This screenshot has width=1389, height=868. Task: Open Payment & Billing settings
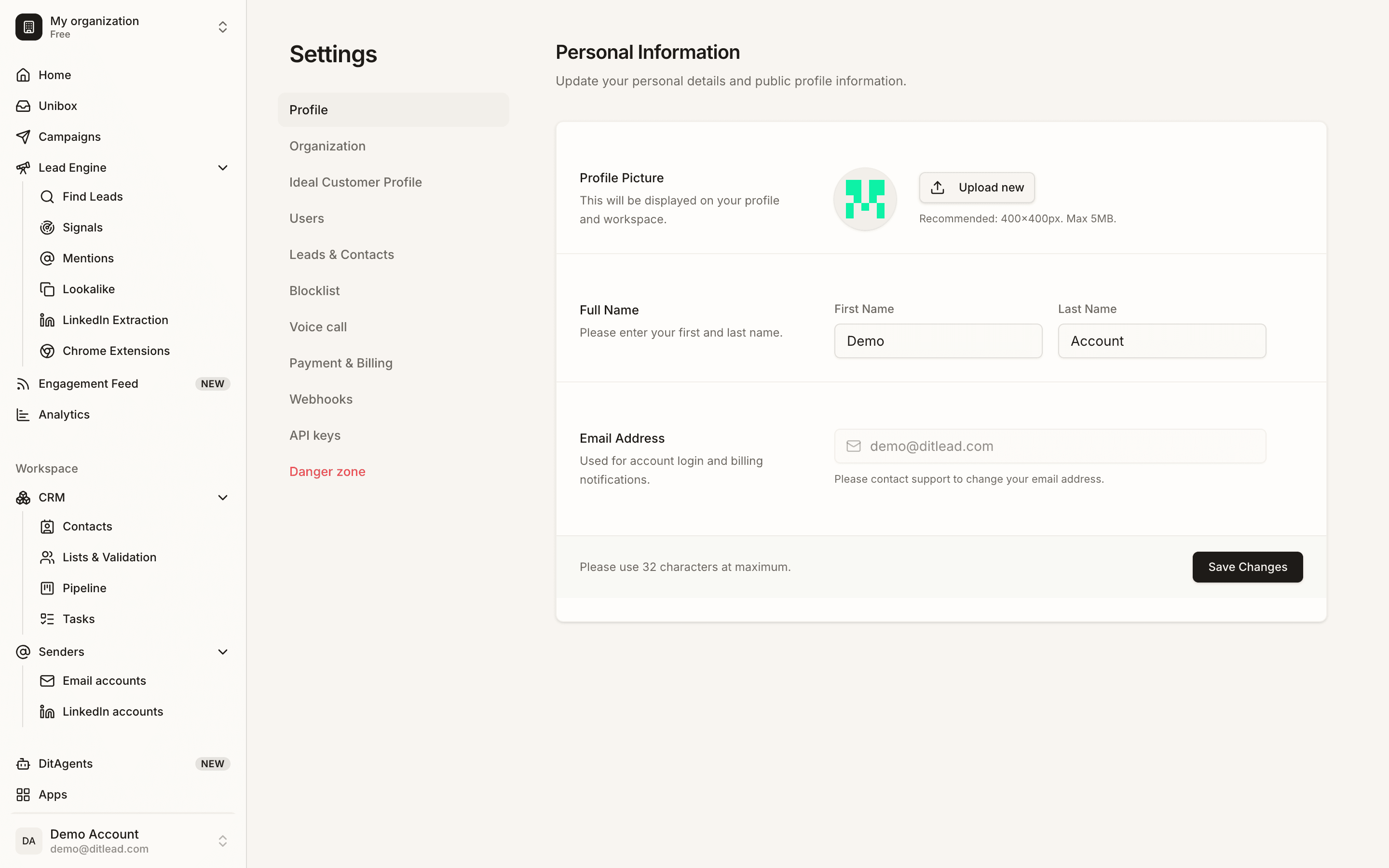click(393, 363)
